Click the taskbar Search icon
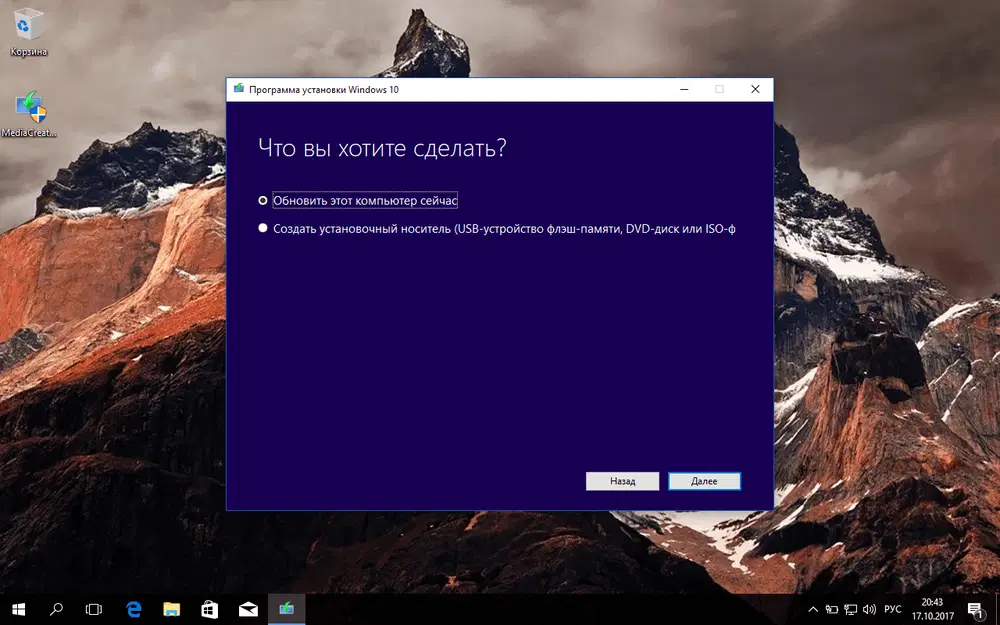This screenshot has height=625, width=1000. tap(55, 608)
